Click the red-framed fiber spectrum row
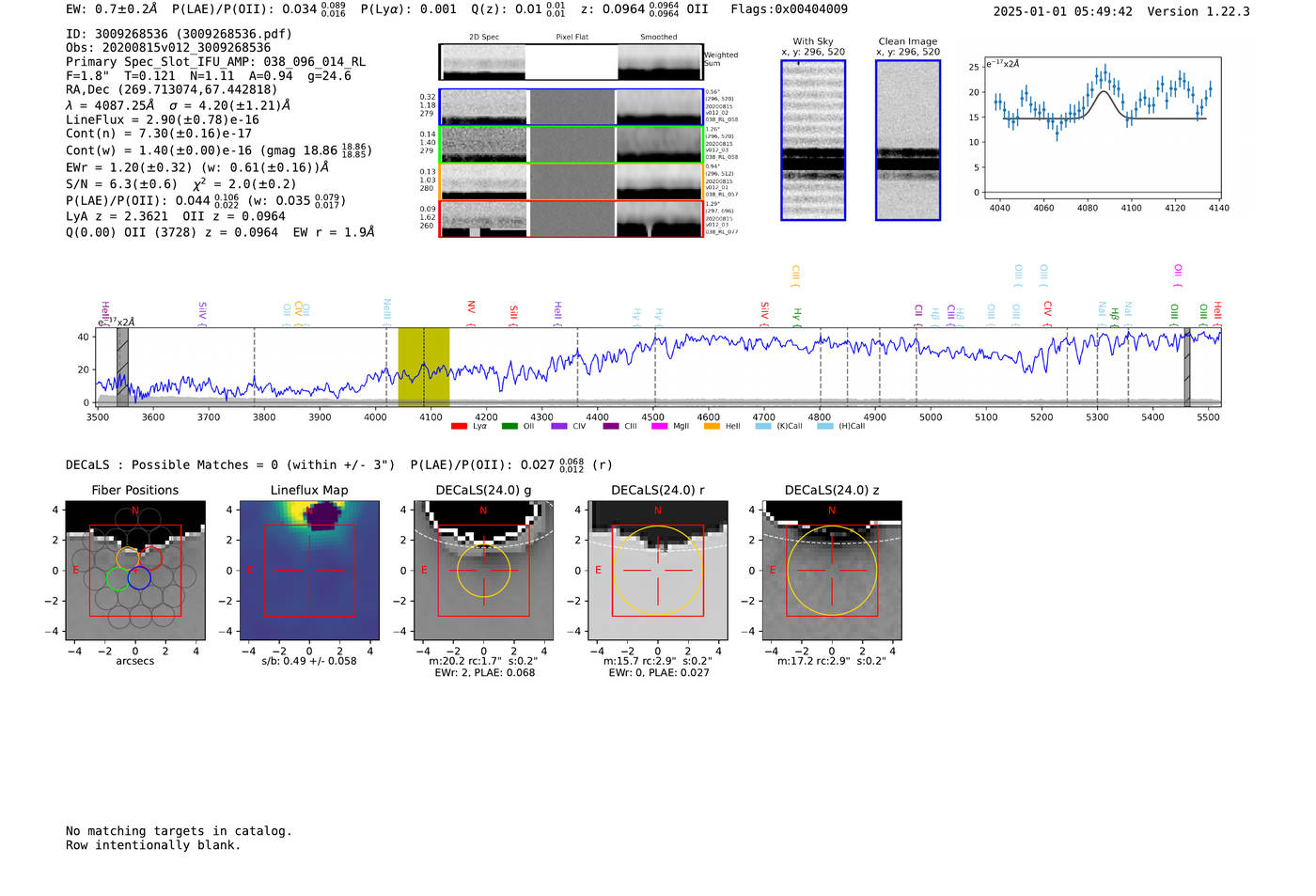This screenshot has width=1316, height=896. (x=572, y=219)
